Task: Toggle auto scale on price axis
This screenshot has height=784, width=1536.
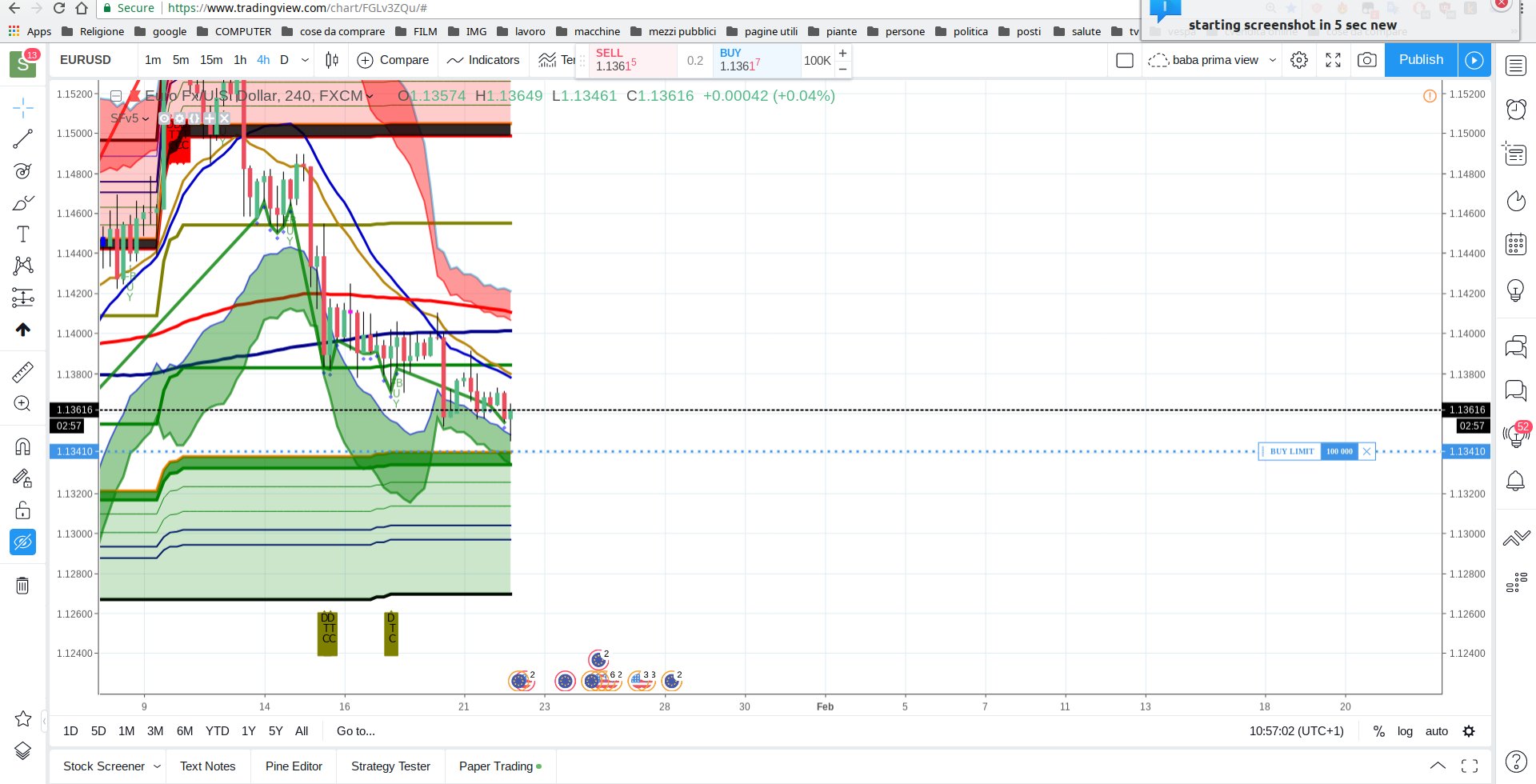Action: click(x=1437, y=731)
